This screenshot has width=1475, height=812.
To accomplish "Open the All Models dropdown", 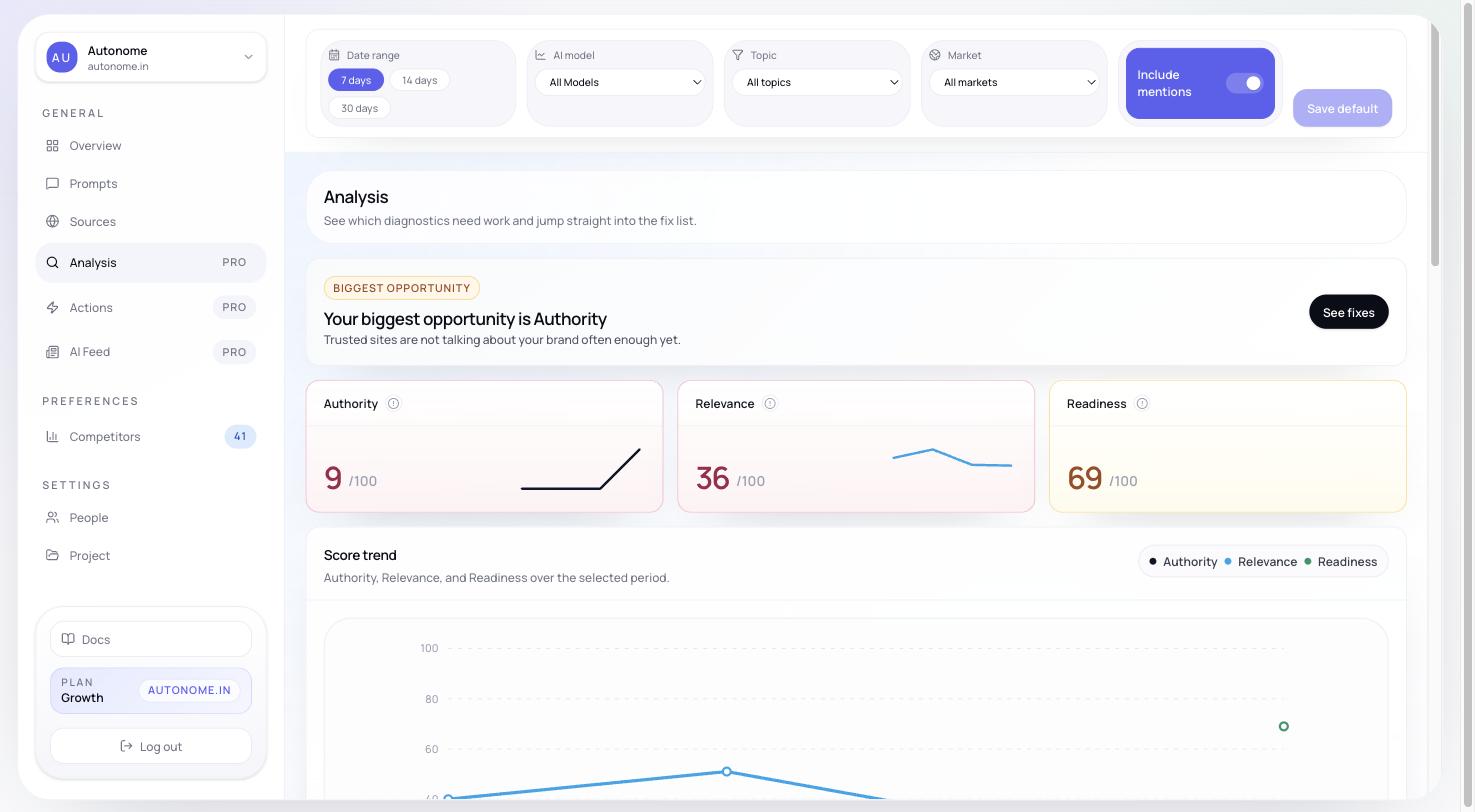I will pos(620,83).
